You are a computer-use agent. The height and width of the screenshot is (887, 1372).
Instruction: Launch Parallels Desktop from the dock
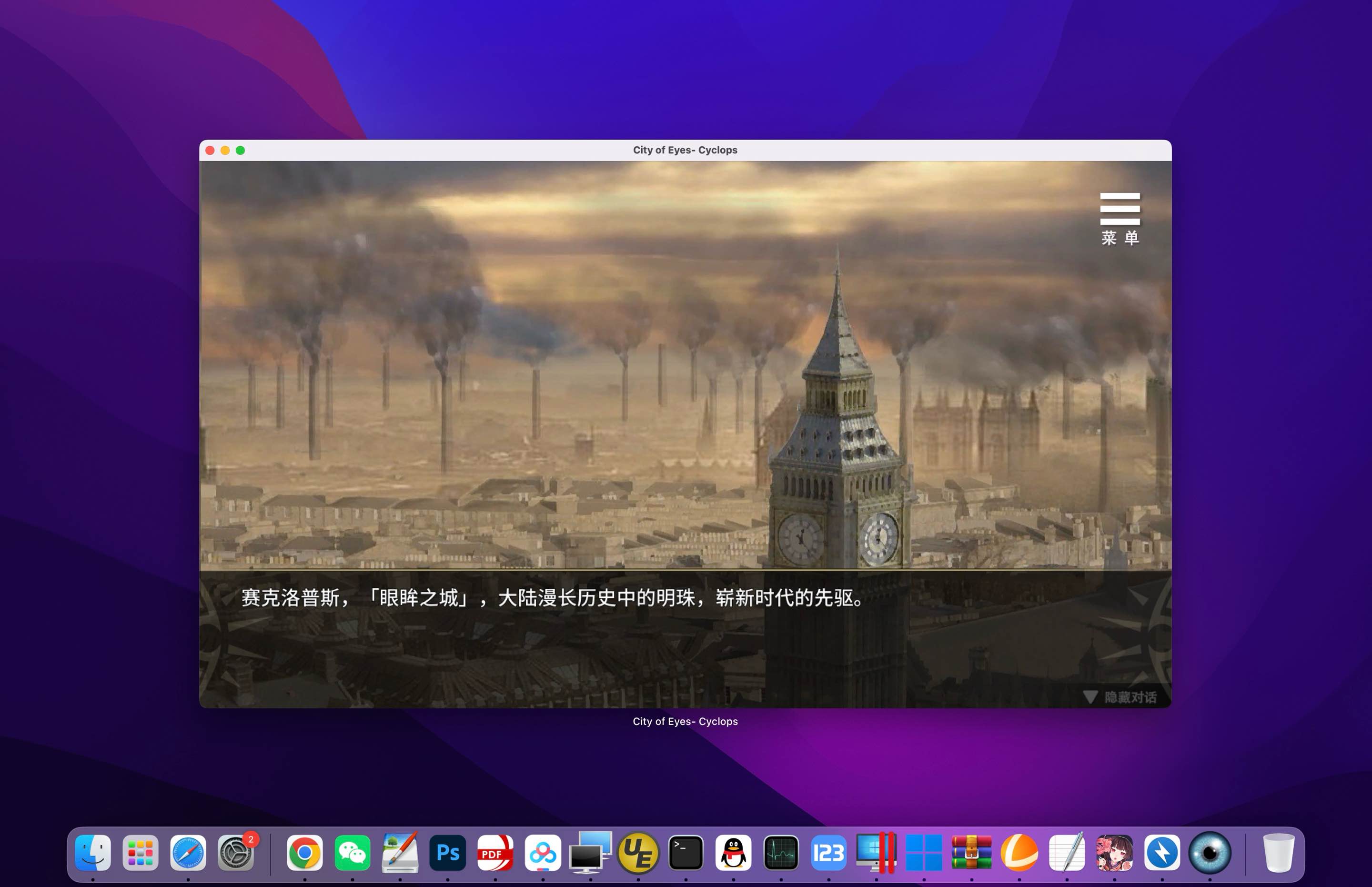pos(876,852)
